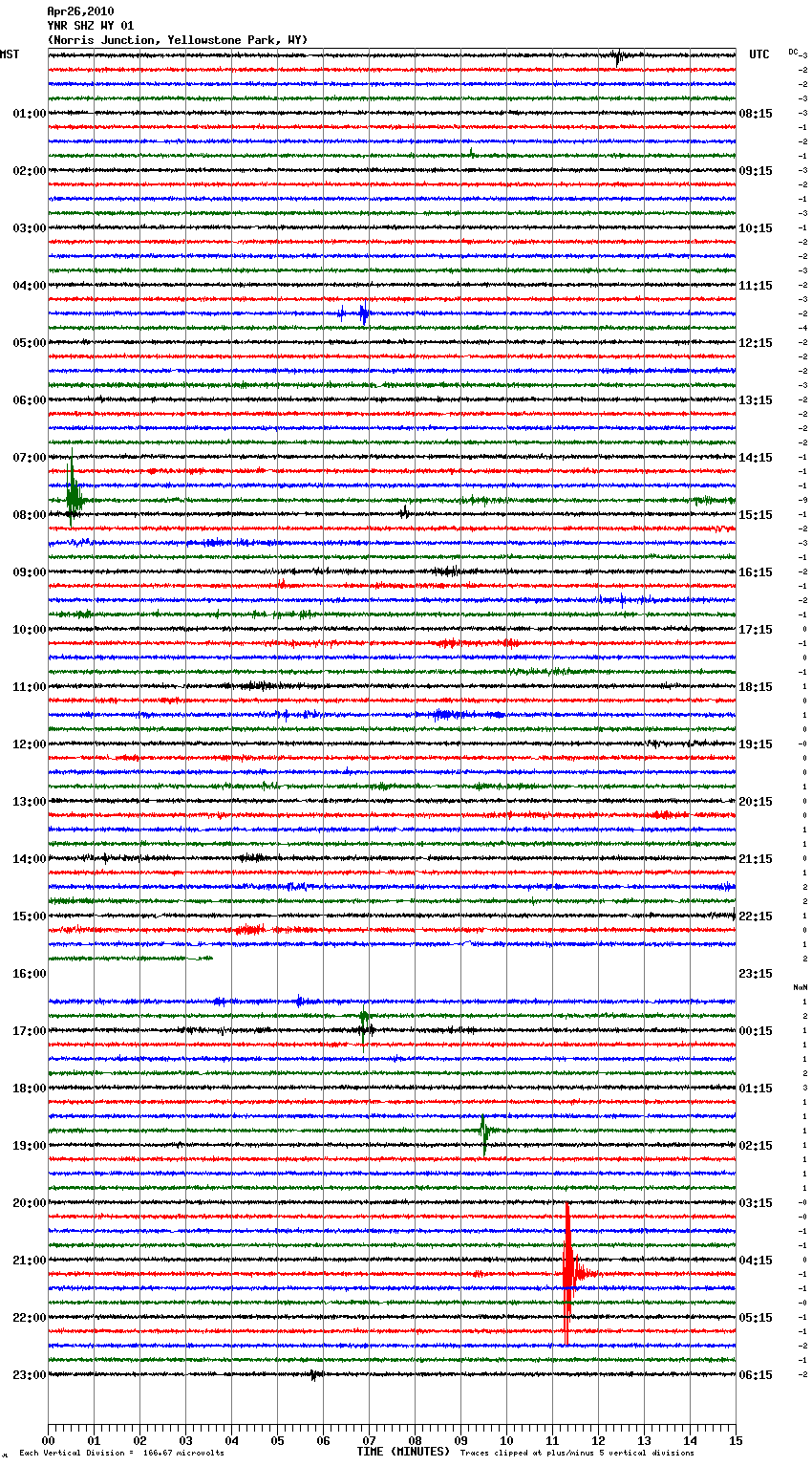This screenshot has height=1466, width=812.
Task: Select the 04:00 MST time label
Action: (x=29, y=286)
